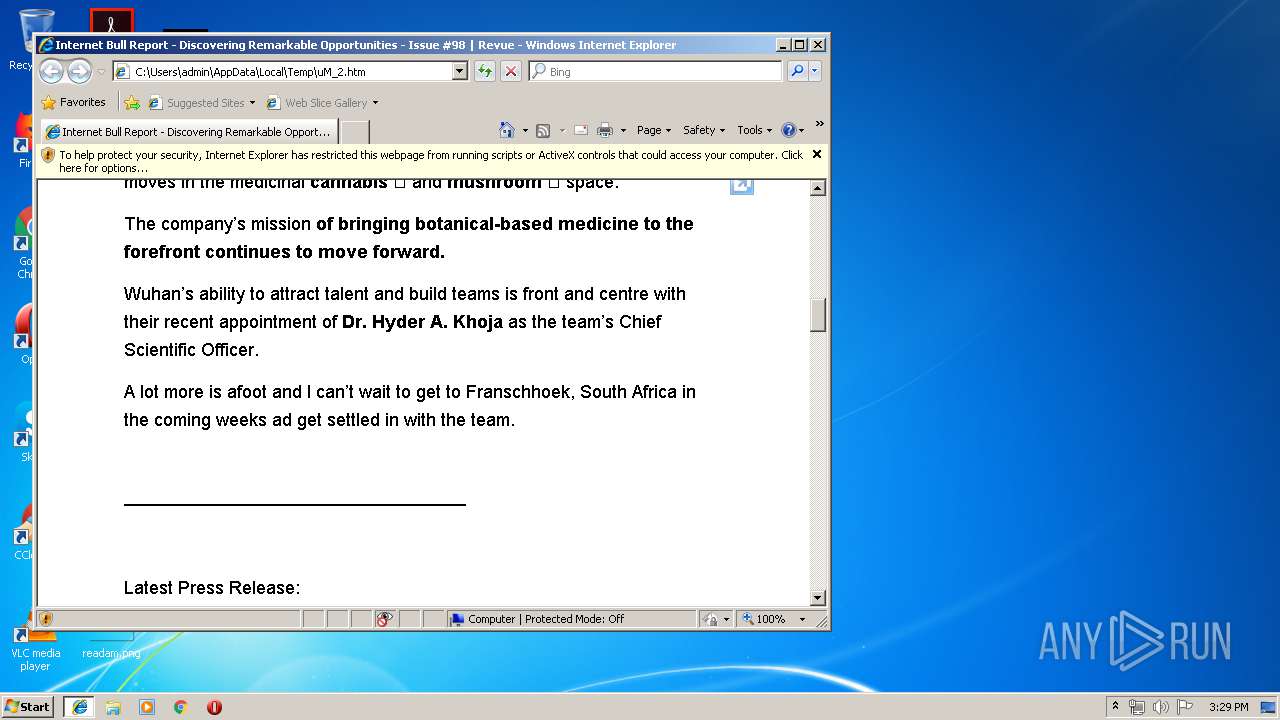Click the Read Mail envelope icon

[x=580, y=130]
